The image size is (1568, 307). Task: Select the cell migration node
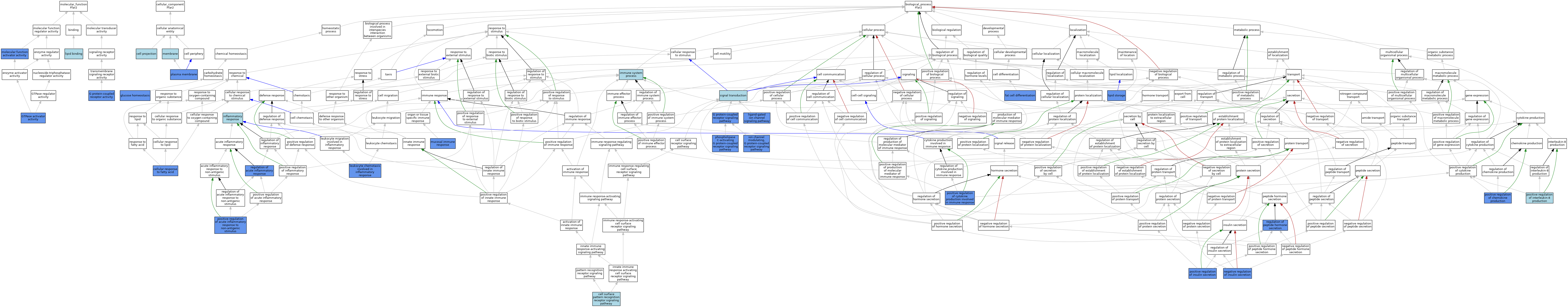pyautogui.click(x=388, y=96)
